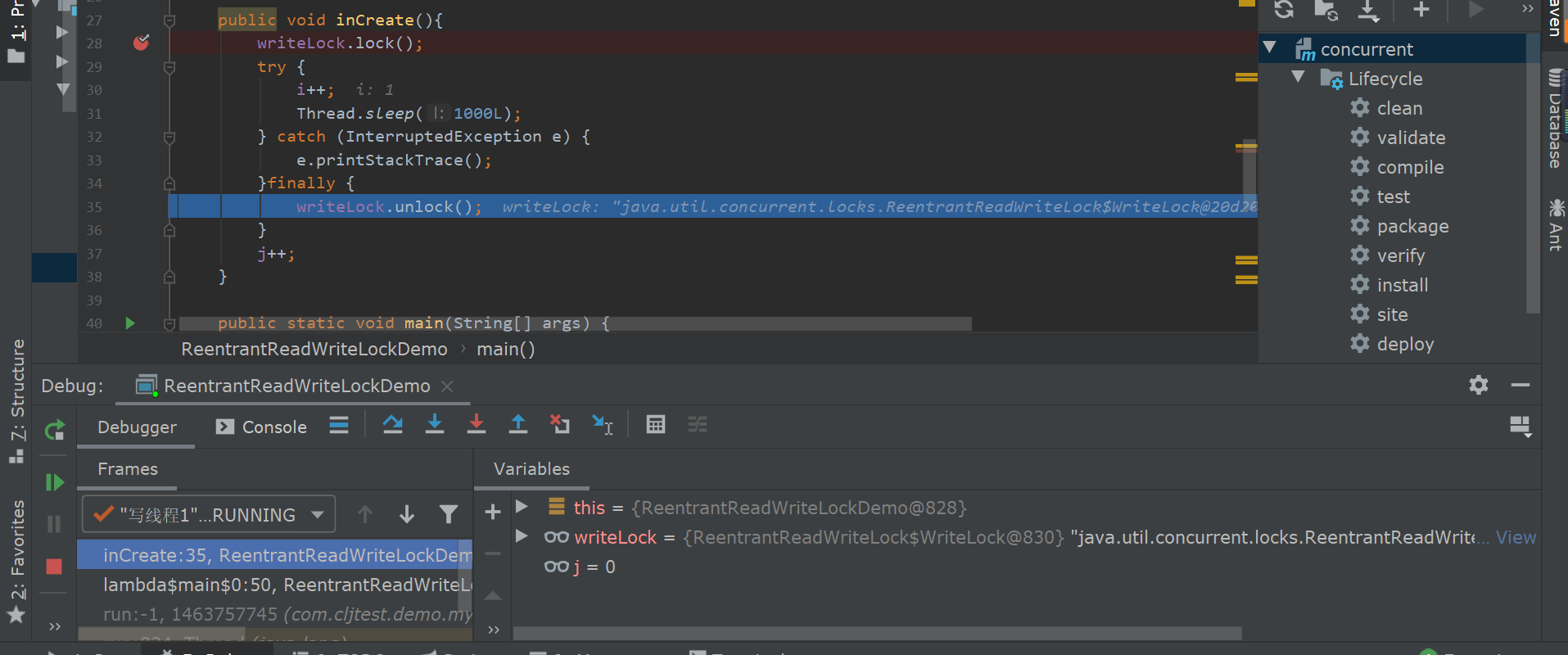Add a Maven project
This screenshot has width=1568, height=655.
1421,10
